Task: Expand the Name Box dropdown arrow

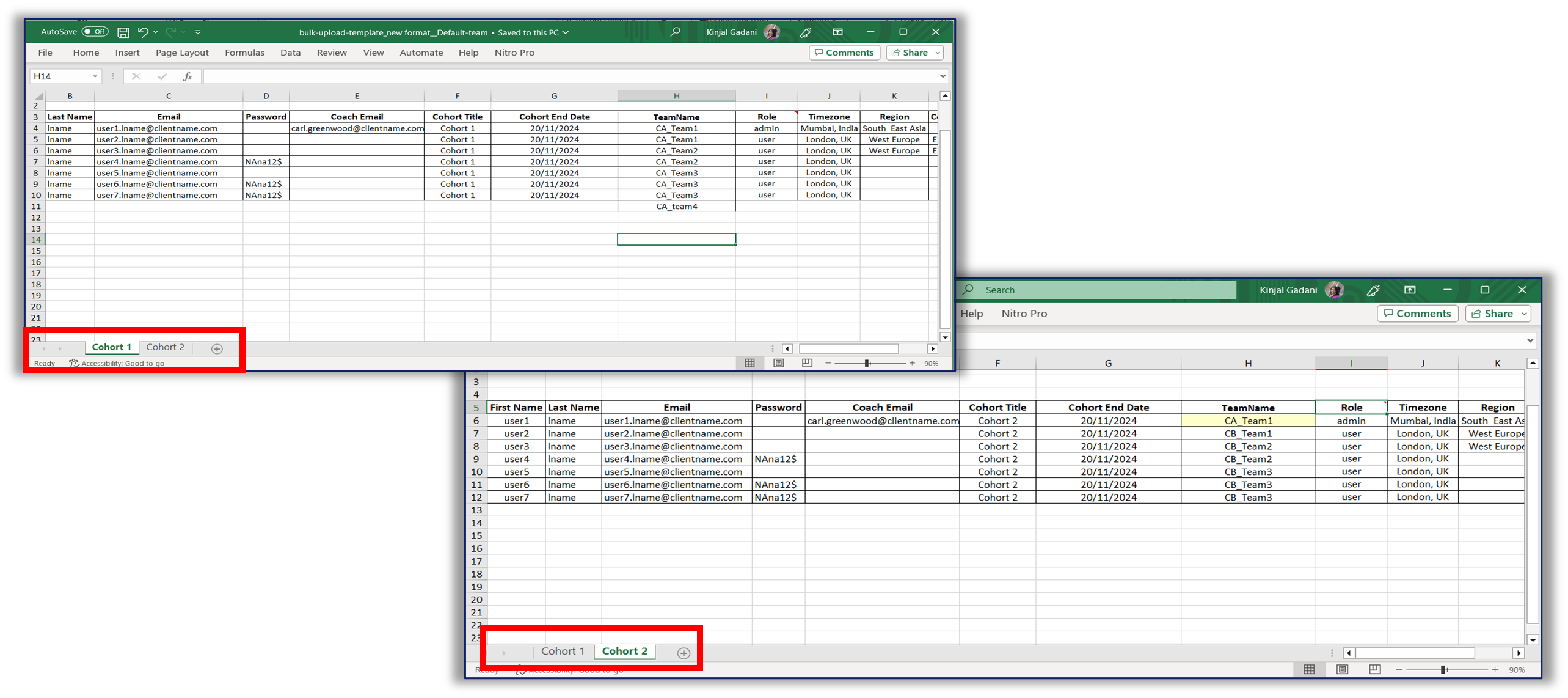Action: pos(95,76)
